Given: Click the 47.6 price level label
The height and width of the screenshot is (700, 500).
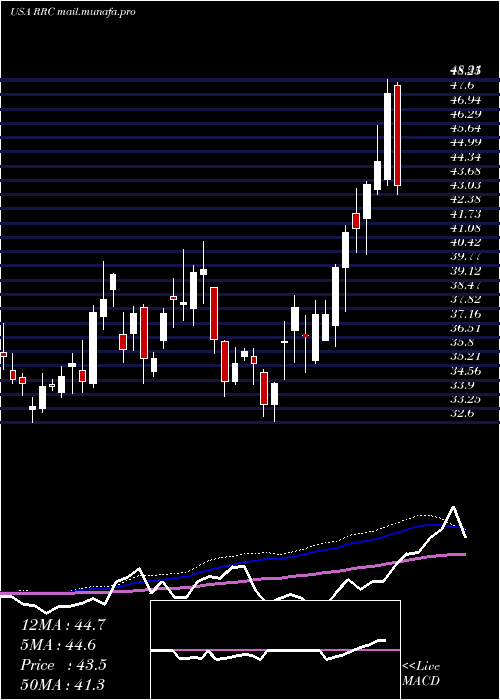Looking at the screenshot, I should tap(462, 85).
